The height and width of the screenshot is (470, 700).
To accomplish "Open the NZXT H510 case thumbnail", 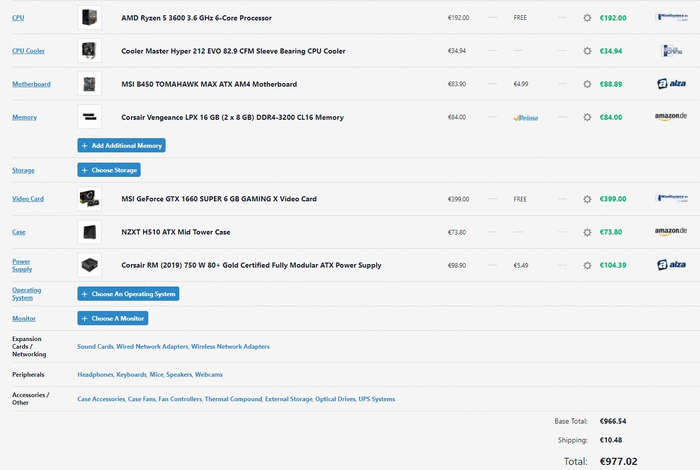I will (x=89, y=232).
